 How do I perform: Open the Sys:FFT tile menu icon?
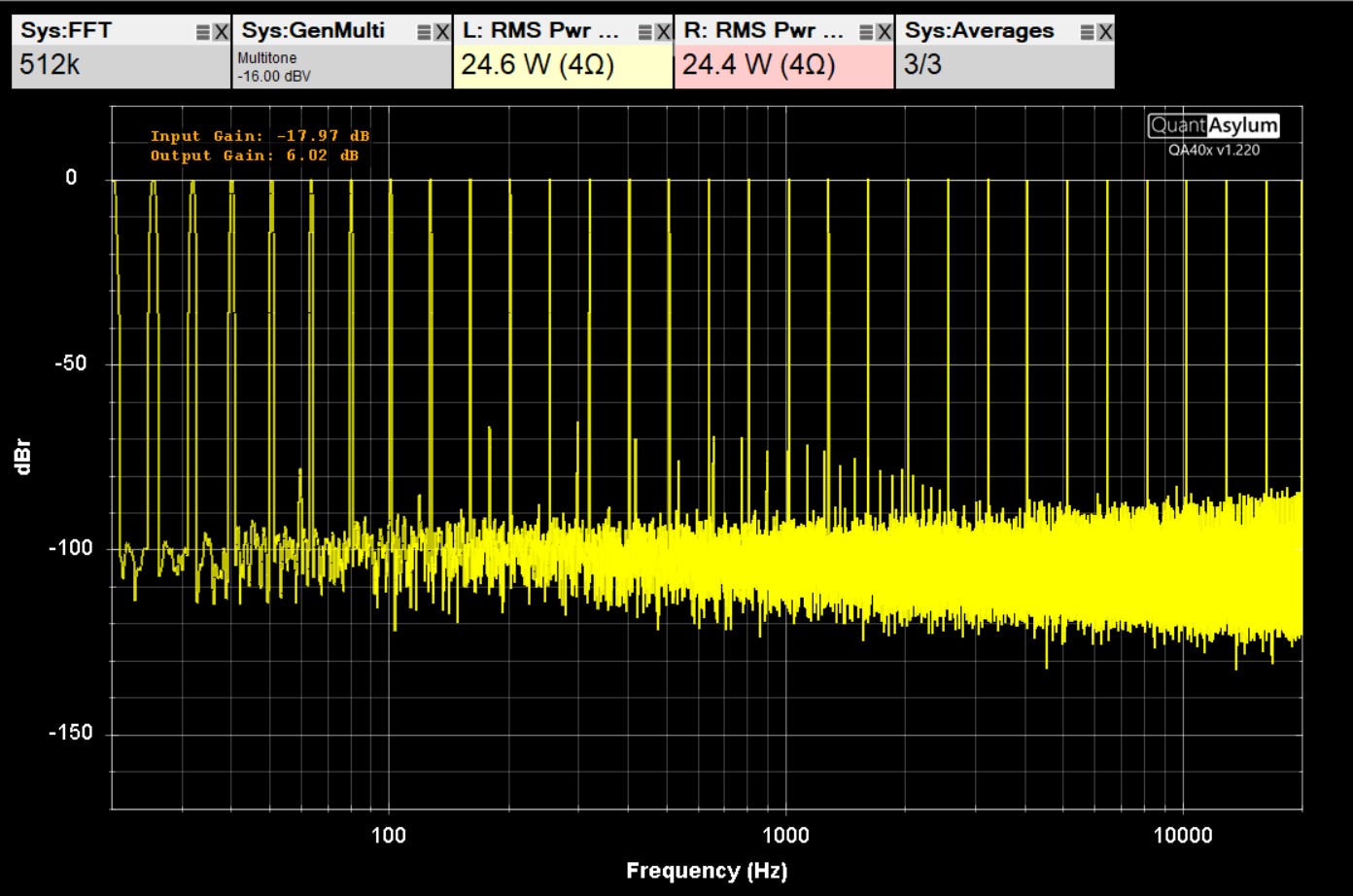pyautogui.click(x=203, y=32)
